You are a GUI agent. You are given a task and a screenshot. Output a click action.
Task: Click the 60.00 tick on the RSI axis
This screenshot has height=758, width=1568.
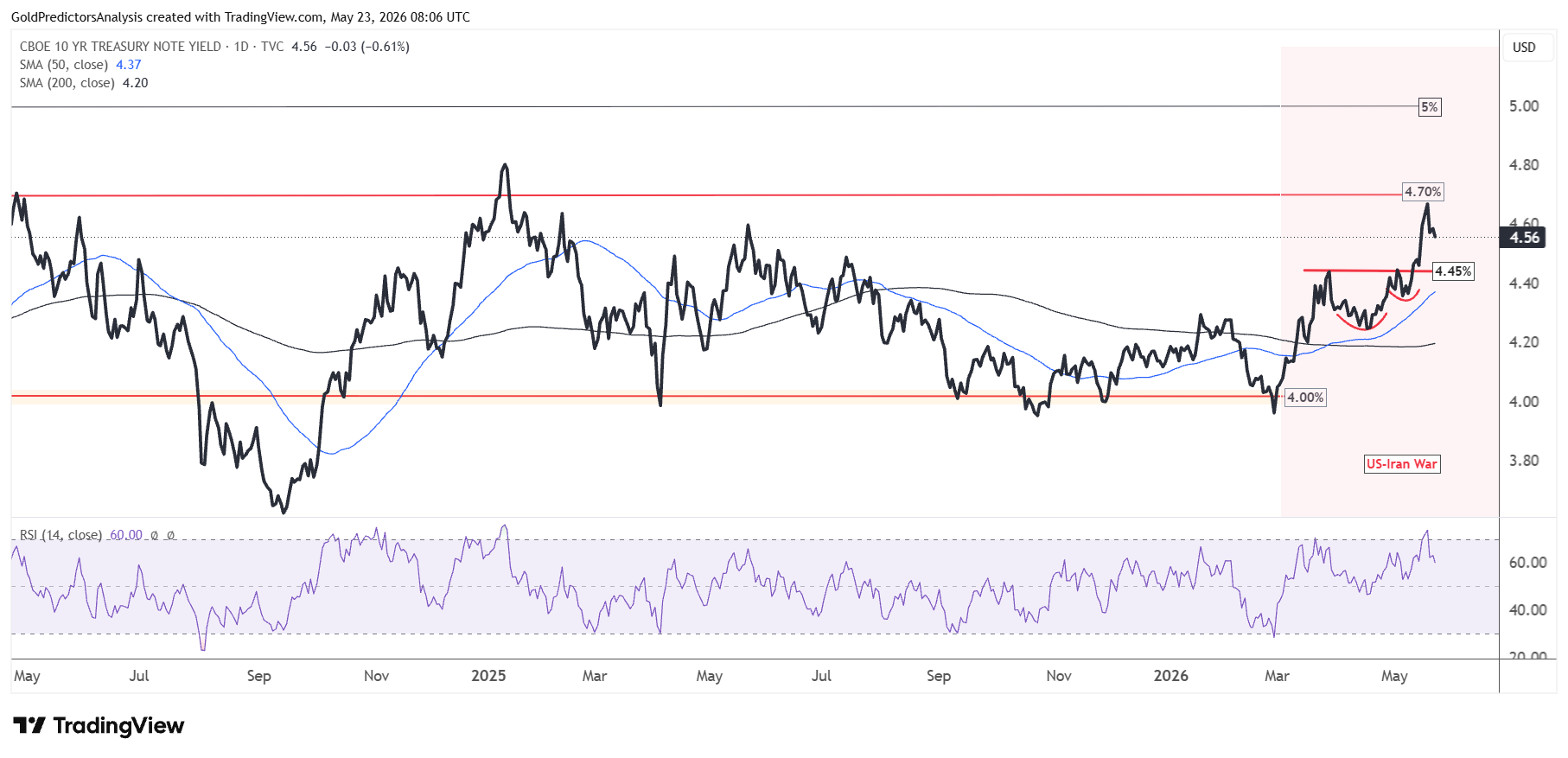click(1527, 563)
